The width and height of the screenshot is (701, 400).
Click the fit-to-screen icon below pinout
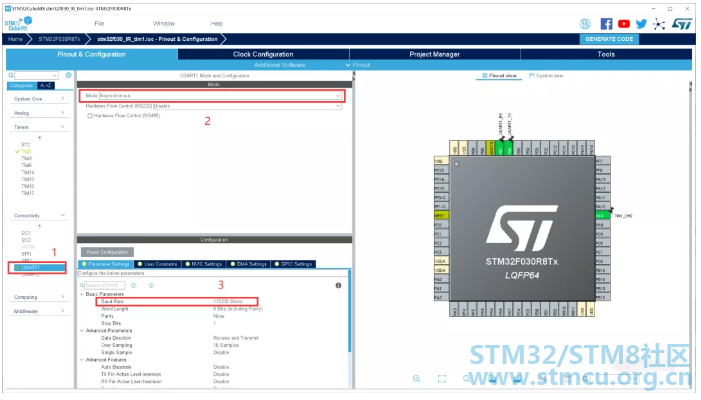442,379
